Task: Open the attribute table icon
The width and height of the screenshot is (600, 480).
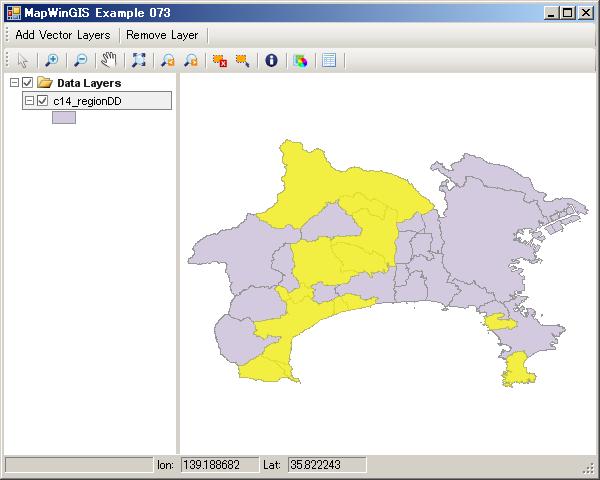Action: (x=329, y=60)
